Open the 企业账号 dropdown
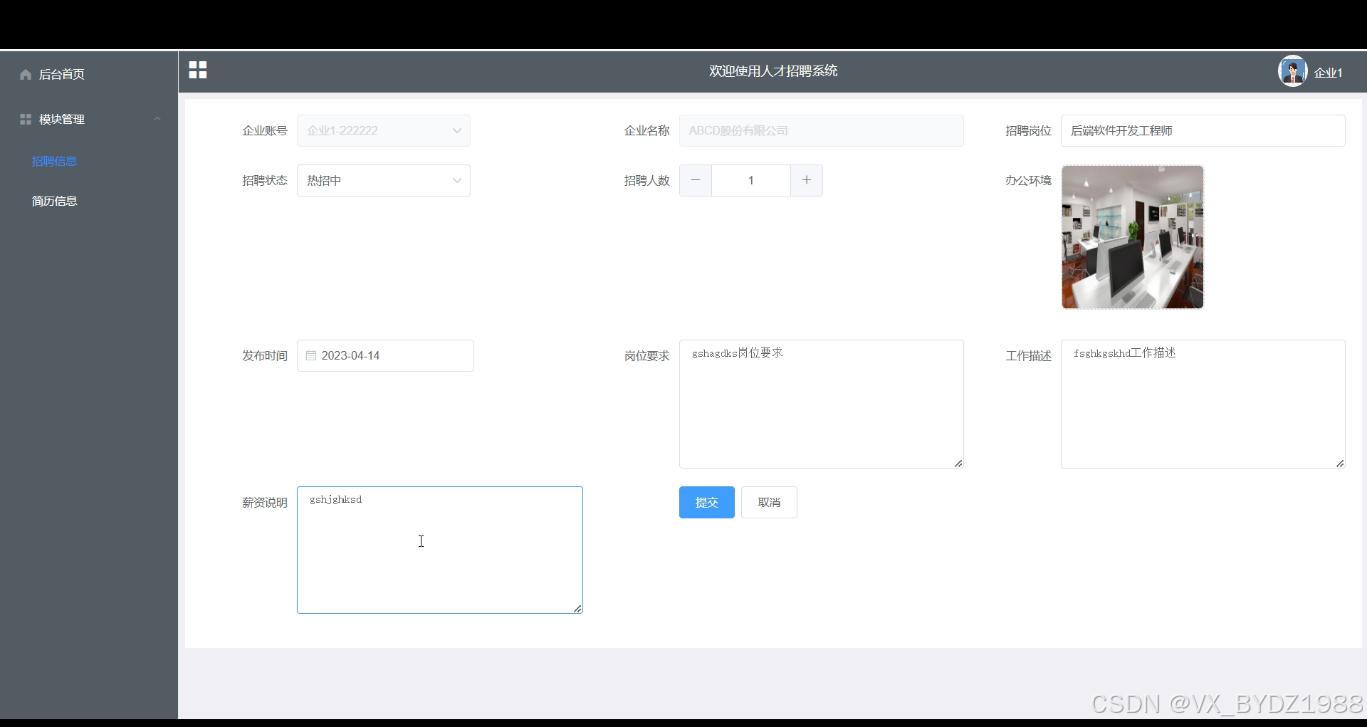Screen dimensions: 1367x727 point(384,130)
